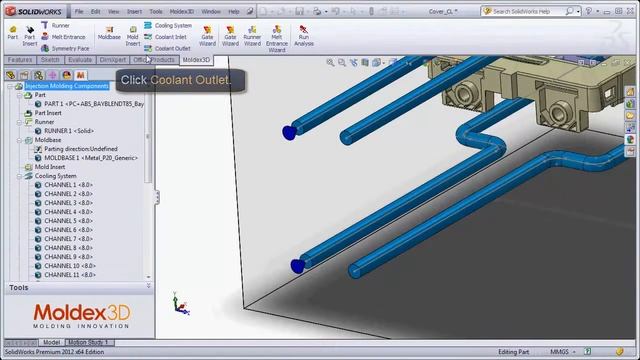Open the Appearances task pane icon
This screenshot has height=360, width=640.
click(x=630, y=140)
